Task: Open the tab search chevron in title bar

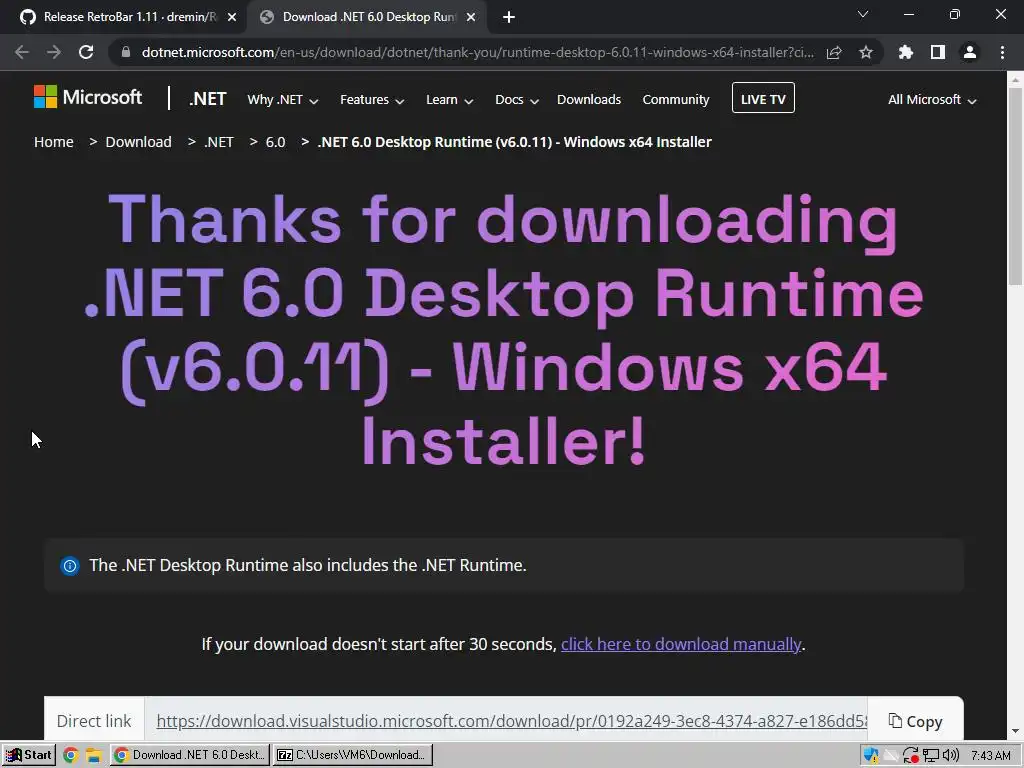Action: click(863, 14)
